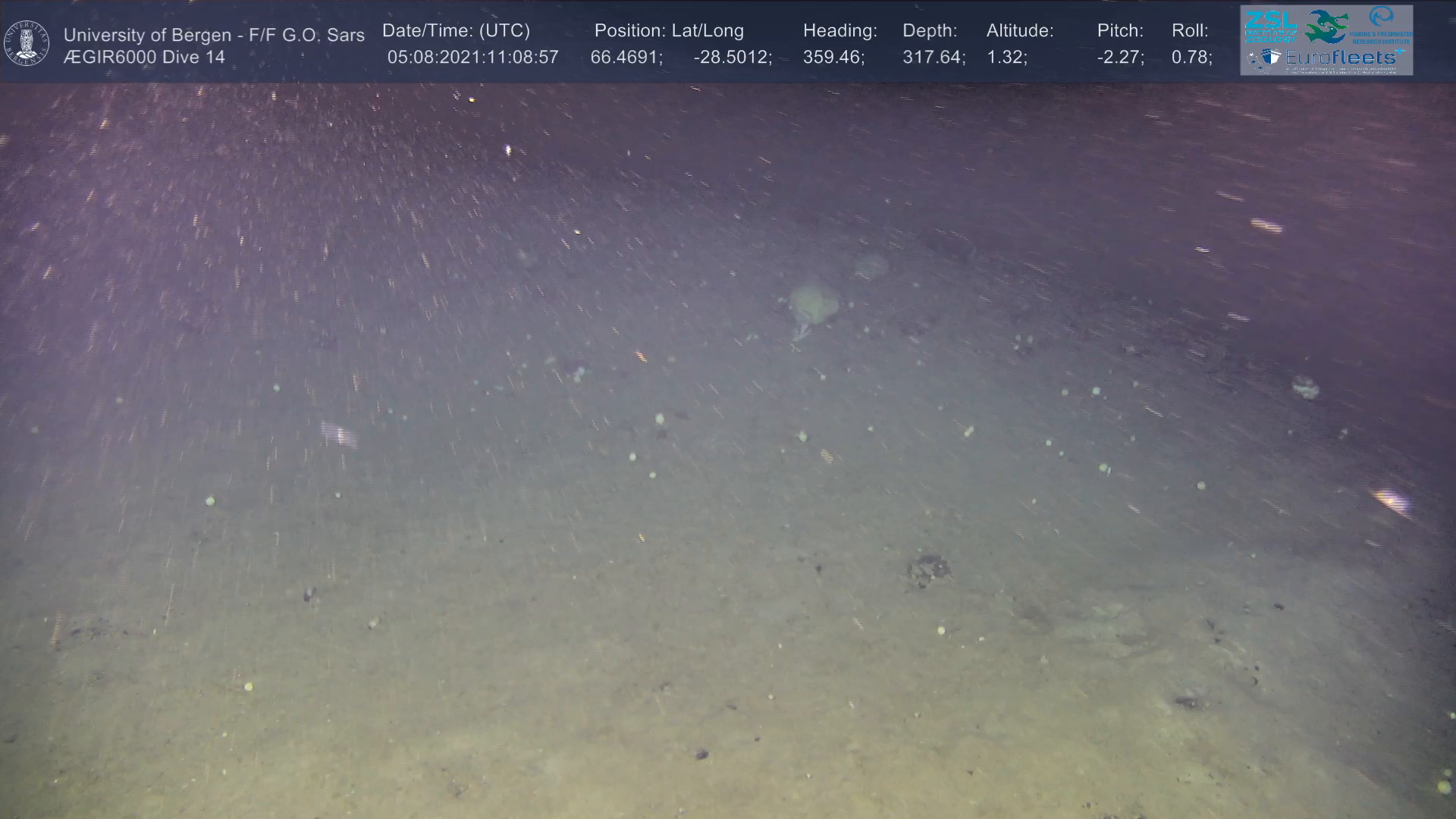The height and width of the screenshot is (819, 1456).
Task: Click the 'University of Bergen - F/F G.O. Sars' text
Action: coord(214,35)
